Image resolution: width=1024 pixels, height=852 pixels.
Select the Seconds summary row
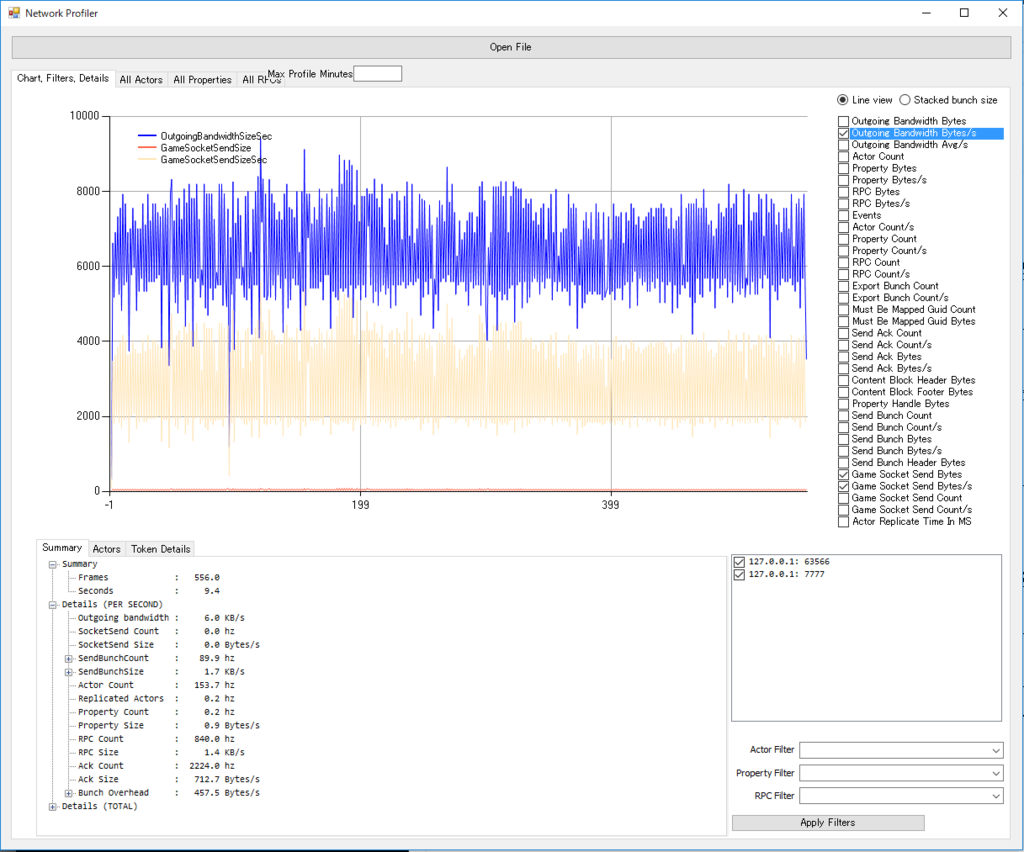(x=149, y=591)
